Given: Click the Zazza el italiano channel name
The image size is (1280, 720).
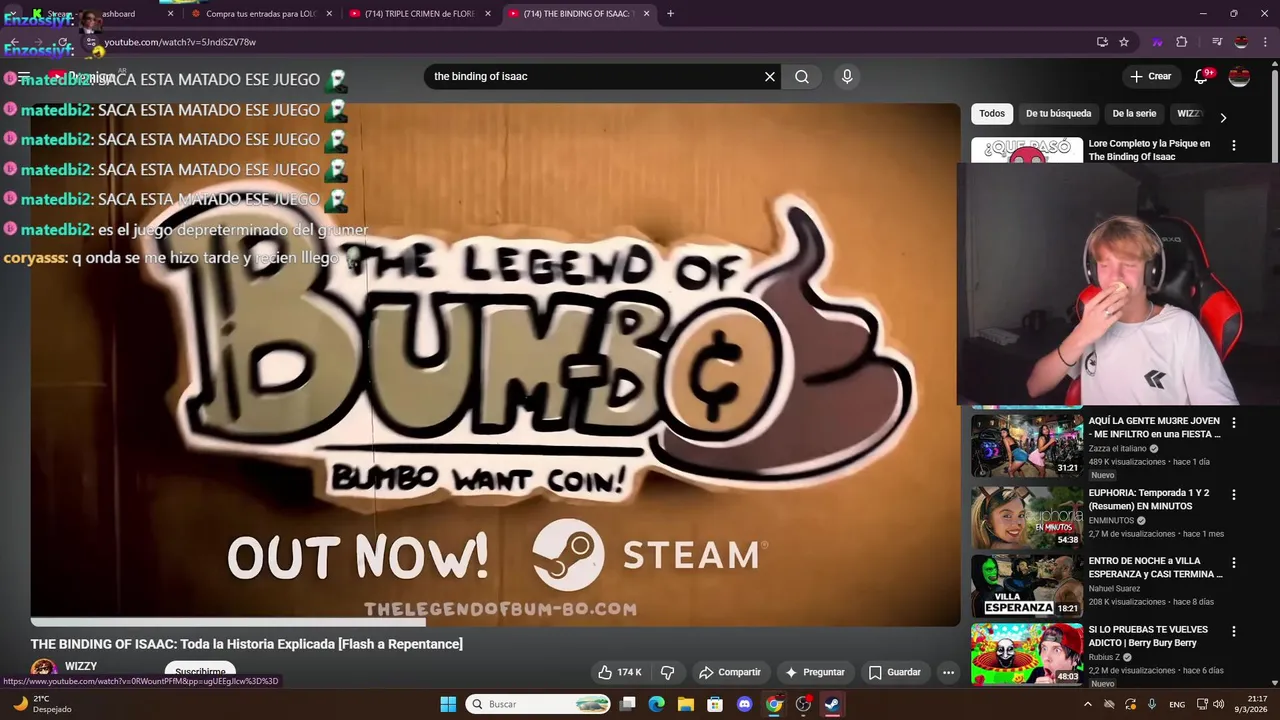Looking at the screenshot, I should (x=1117, y=449).
